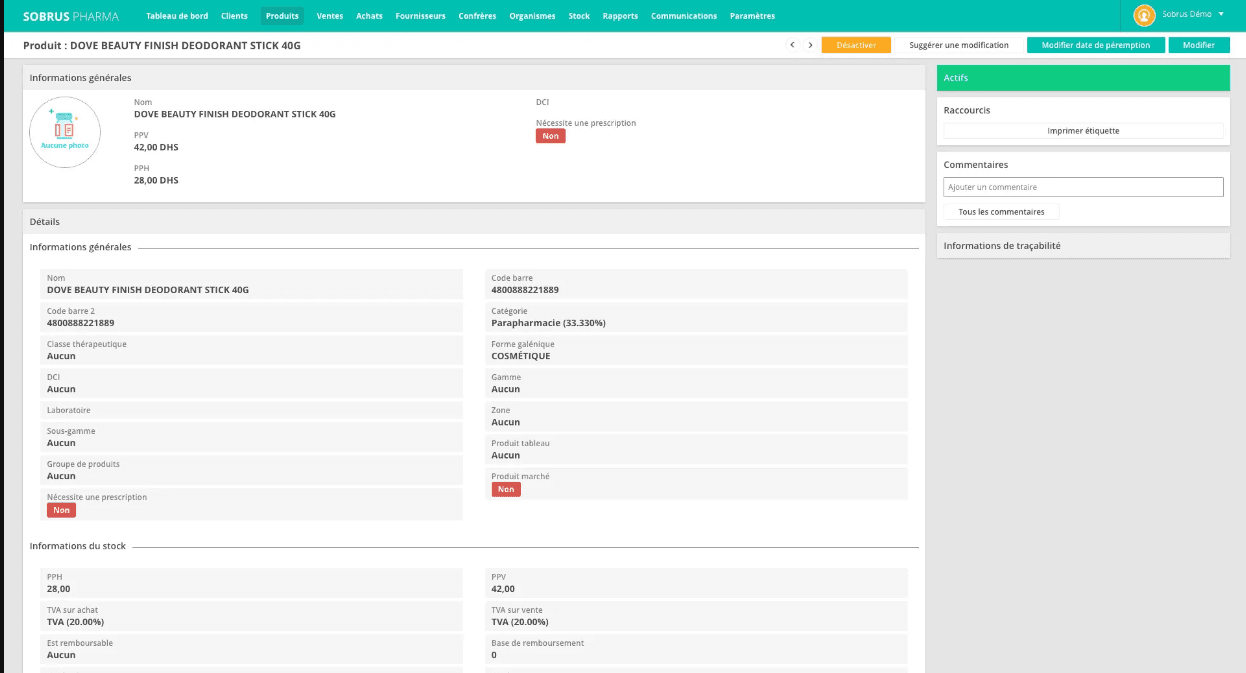Click the 'Aucune photo' product image placeholder
This screenshot has width=1246, height=673.
(65, 132)
